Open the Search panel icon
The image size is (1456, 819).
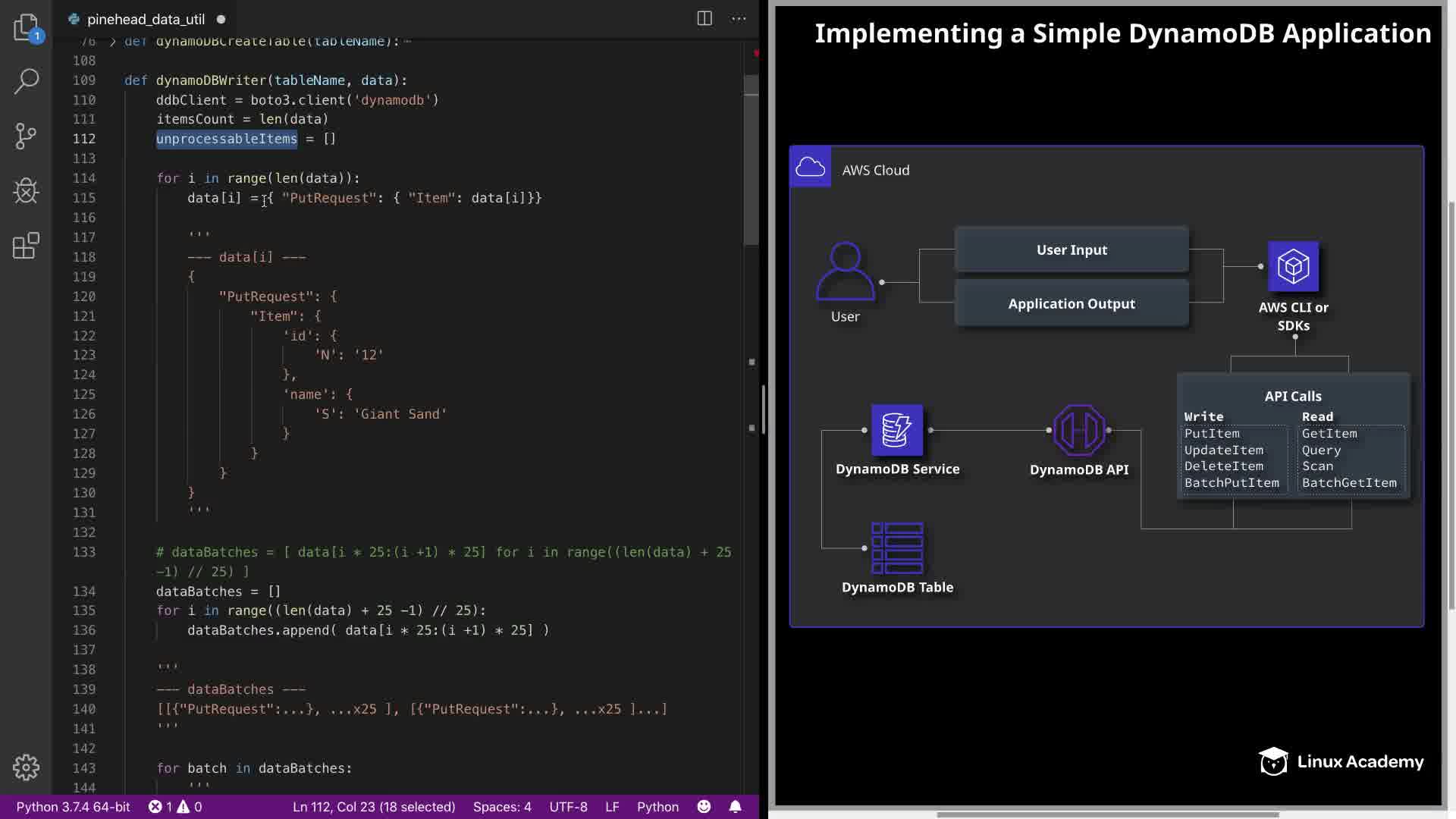[26, 81]
